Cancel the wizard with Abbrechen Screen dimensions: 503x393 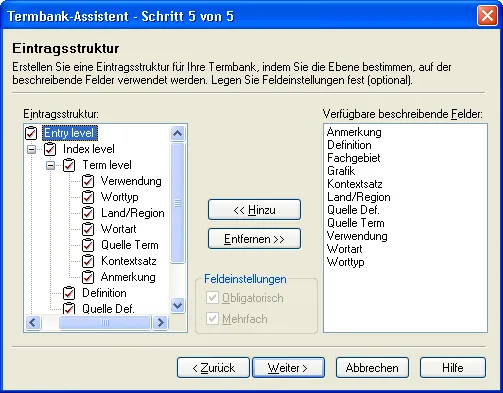(x=372, y=368)
